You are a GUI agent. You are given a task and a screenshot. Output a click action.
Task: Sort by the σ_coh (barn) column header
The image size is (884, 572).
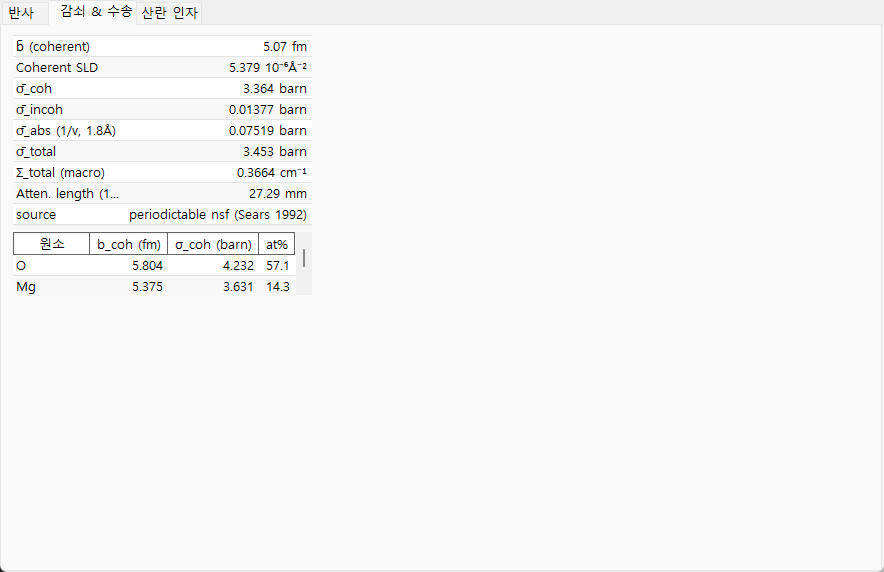tap(213, 244)
